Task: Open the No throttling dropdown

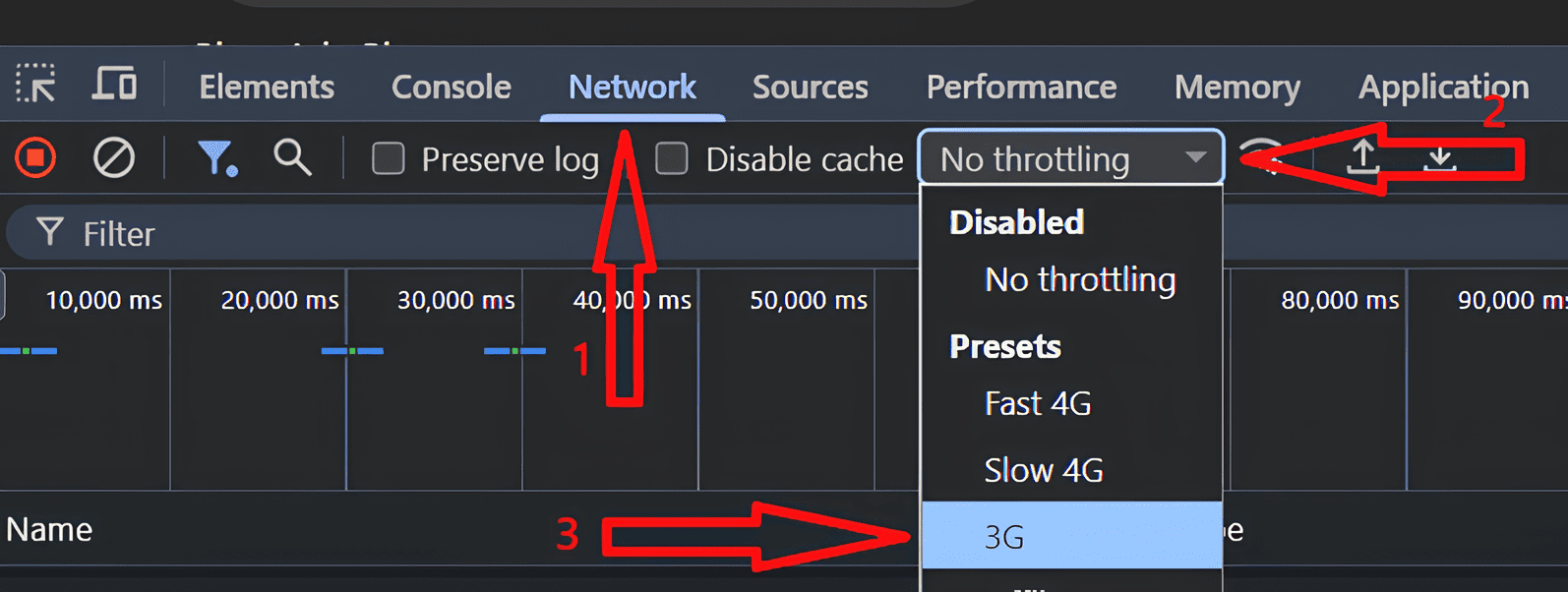Action: (x=1071, y=158)
